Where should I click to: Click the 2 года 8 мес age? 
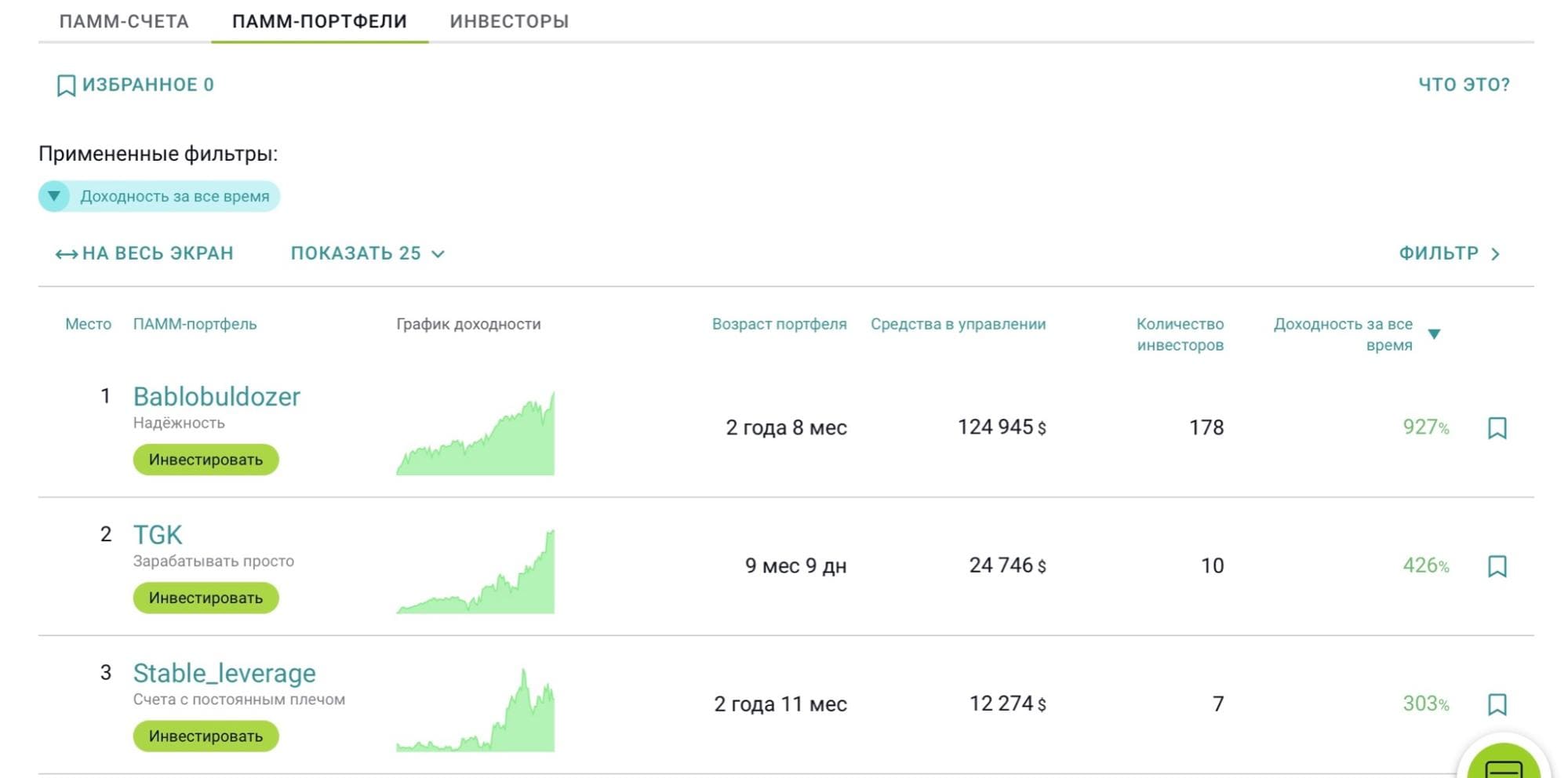point(786,427)
